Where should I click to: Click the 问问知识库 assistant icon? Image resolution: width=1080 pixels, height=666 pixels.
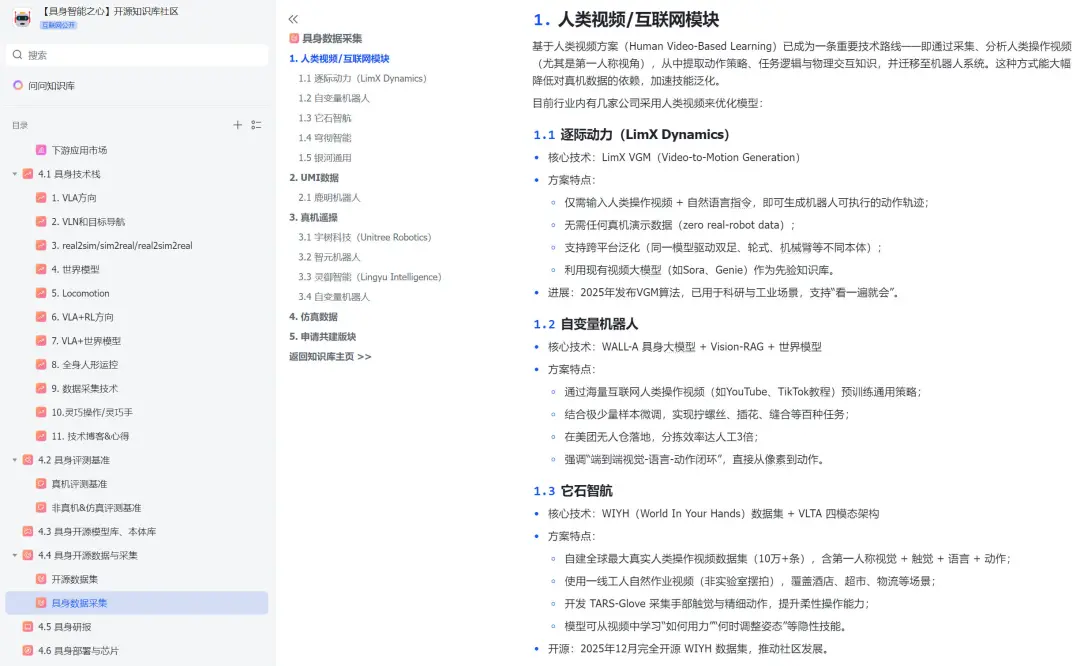(18, 85)
